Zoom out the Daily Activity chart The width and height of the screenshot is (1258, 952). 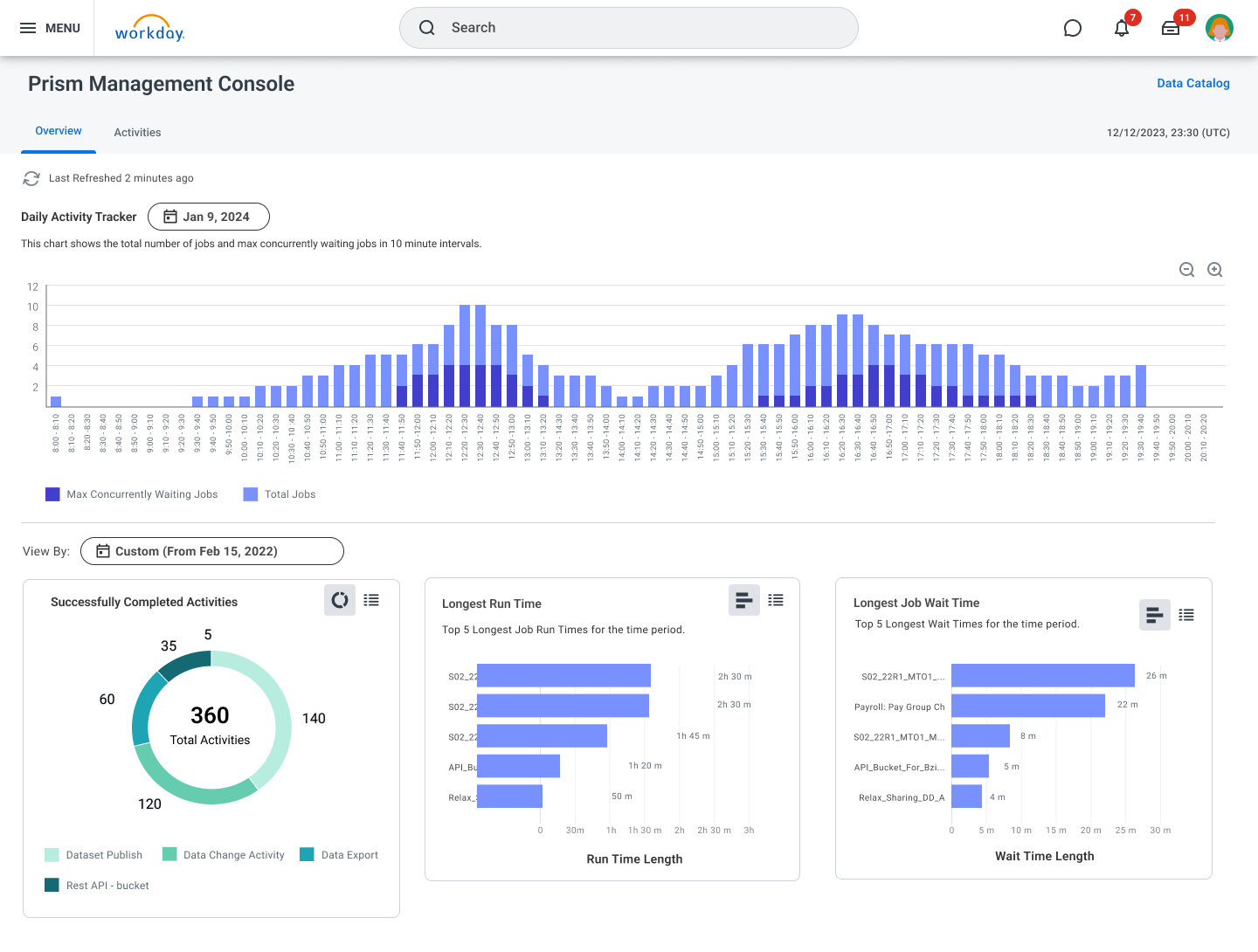tap(1186, 270)
